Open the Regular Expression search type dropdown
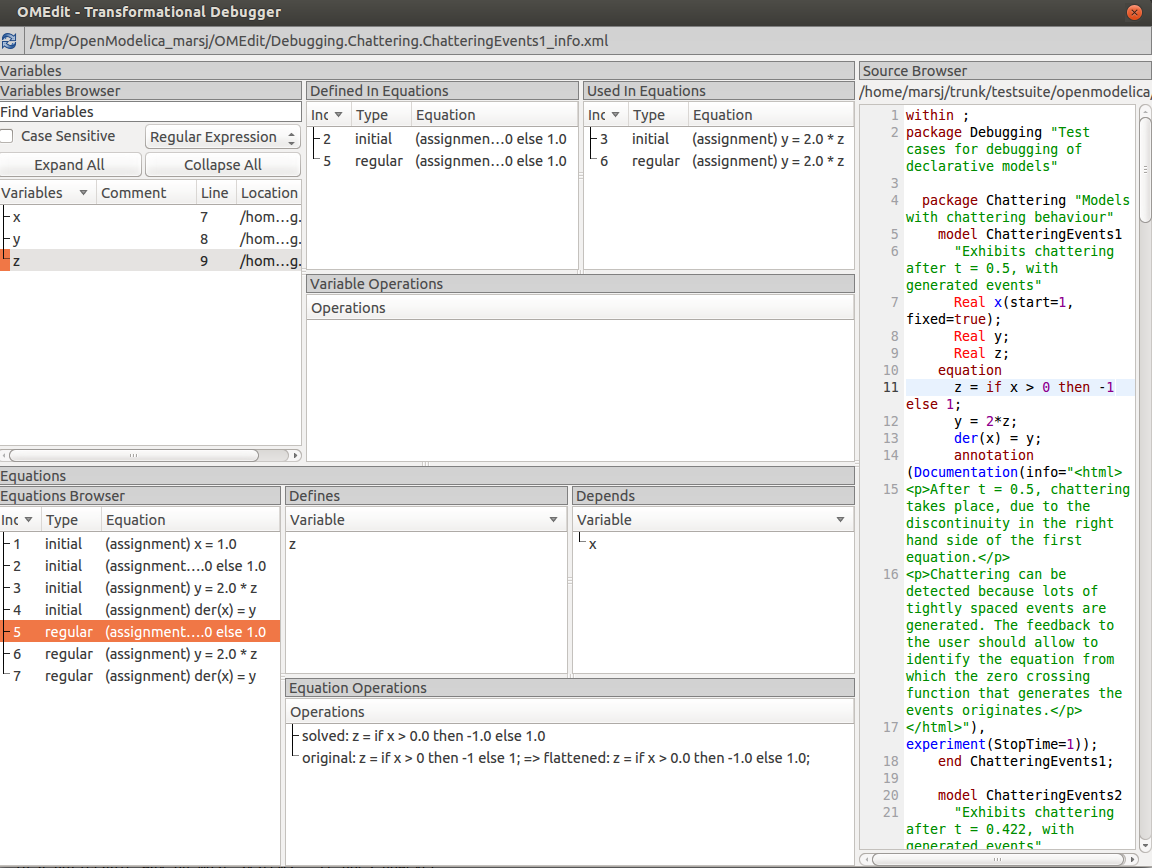This screenshot has width=1152, height=868. click(x=222, y=136)
